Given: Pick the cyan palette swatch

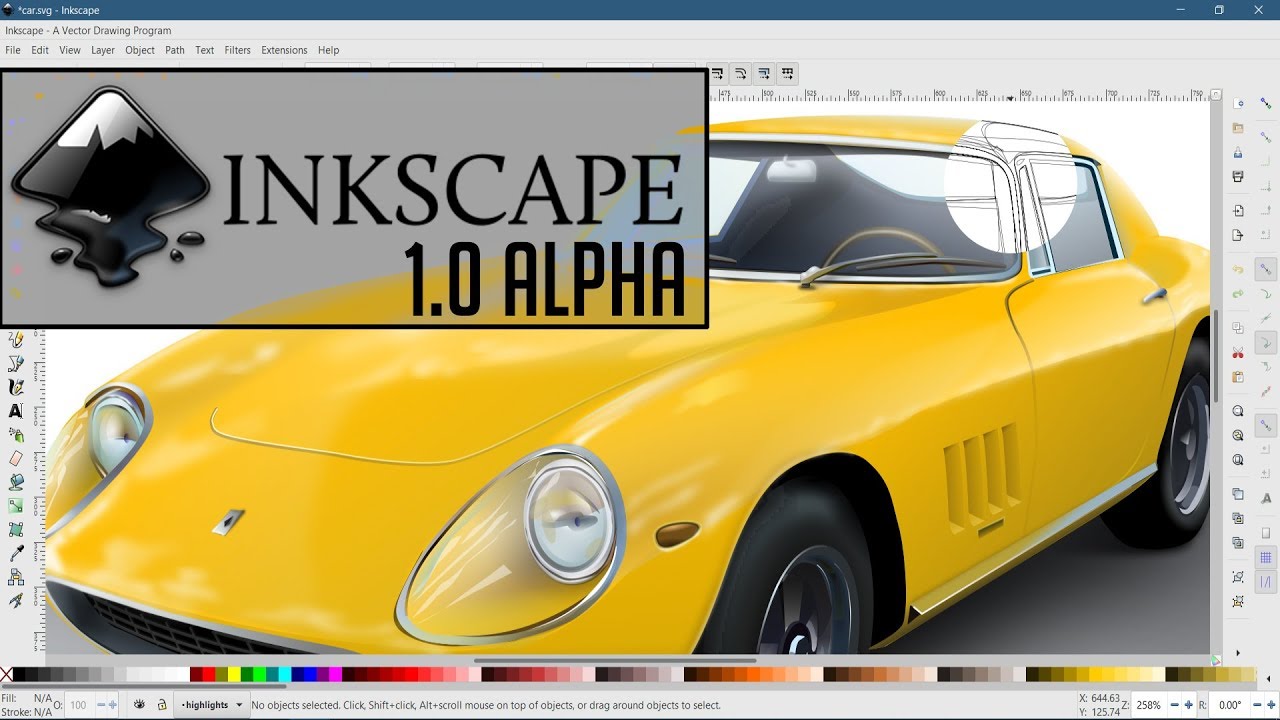Looking at the screenshot, I should pos(285,674).
